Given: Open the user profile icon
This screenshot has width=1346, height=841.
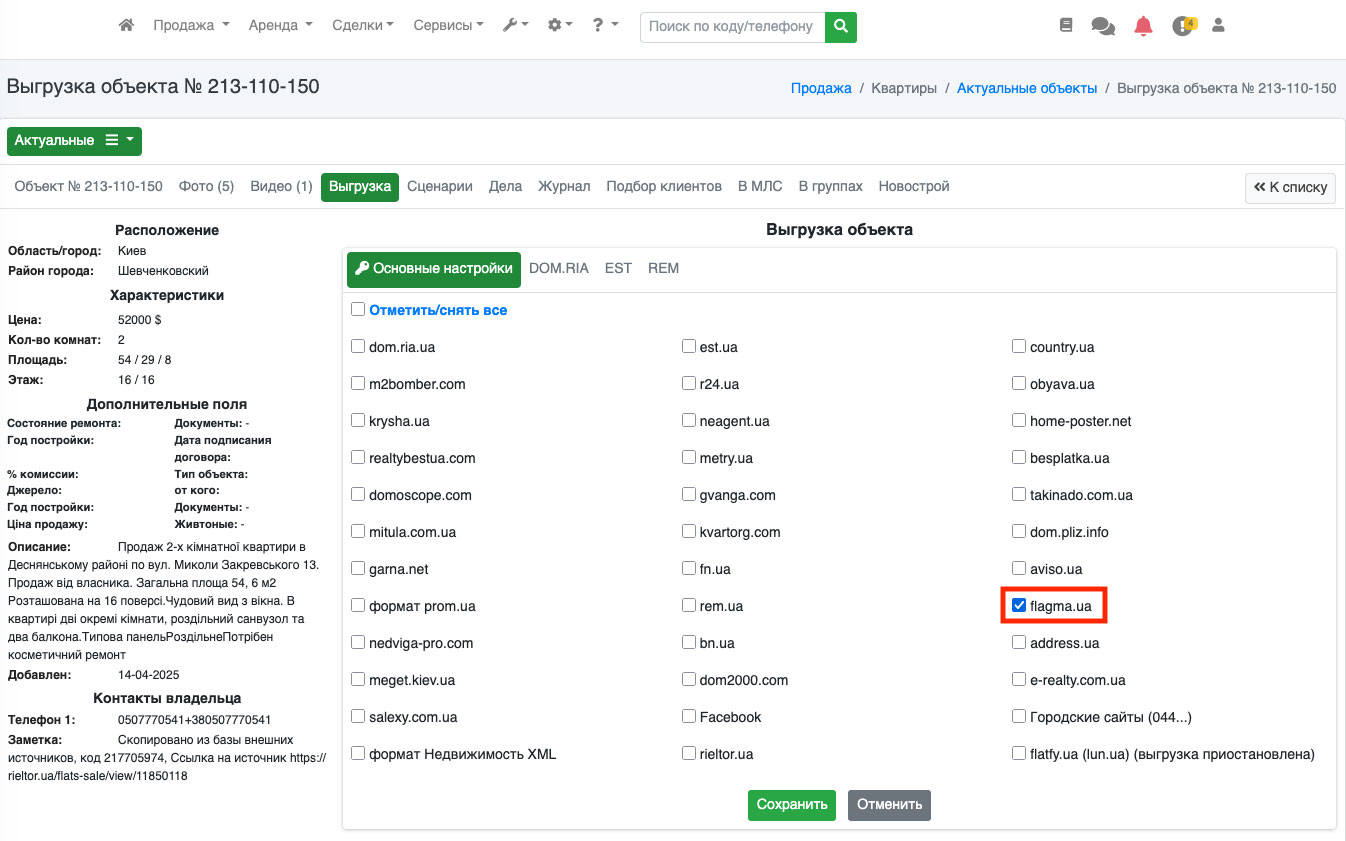Looking at the screenshot, I should (1218, 26).
